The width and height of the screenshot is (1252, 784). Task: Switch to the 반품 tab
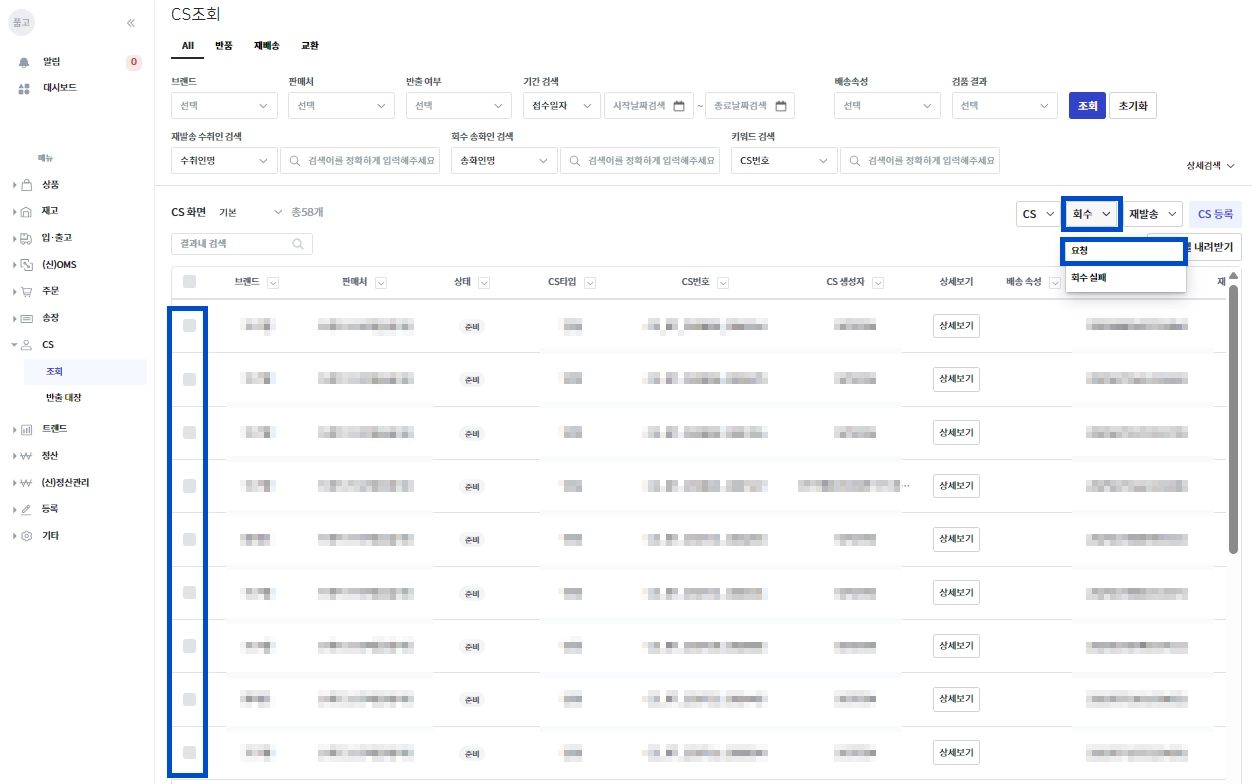click(x=224, y=46)
